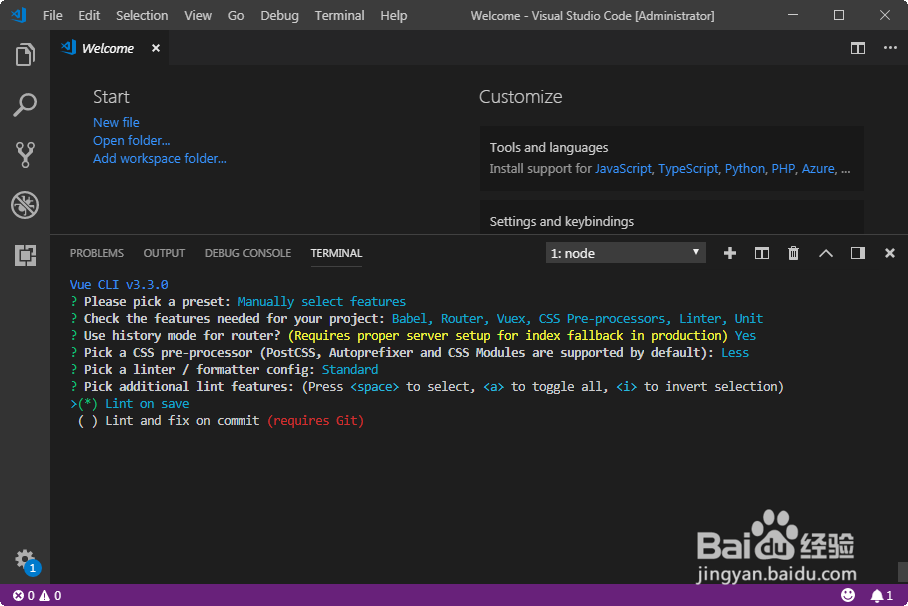The height and width of the screenshot is (606, 908).
Task: Install PHP support link
Action: point(783,169)
